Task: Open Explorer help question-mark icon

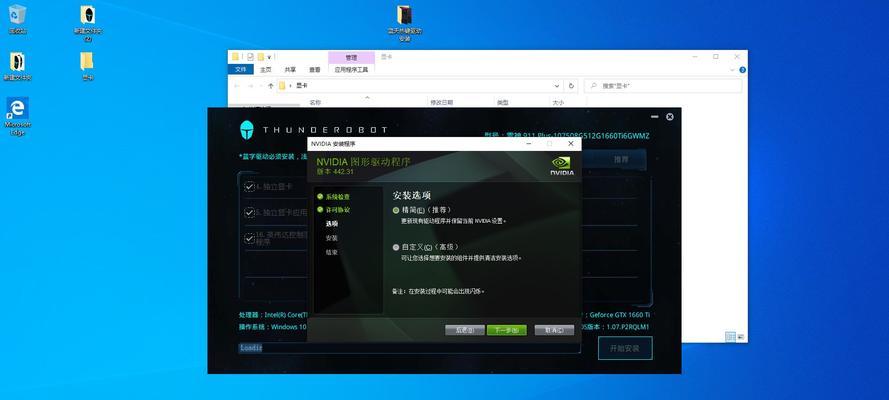Action: (x=742, y=70)
